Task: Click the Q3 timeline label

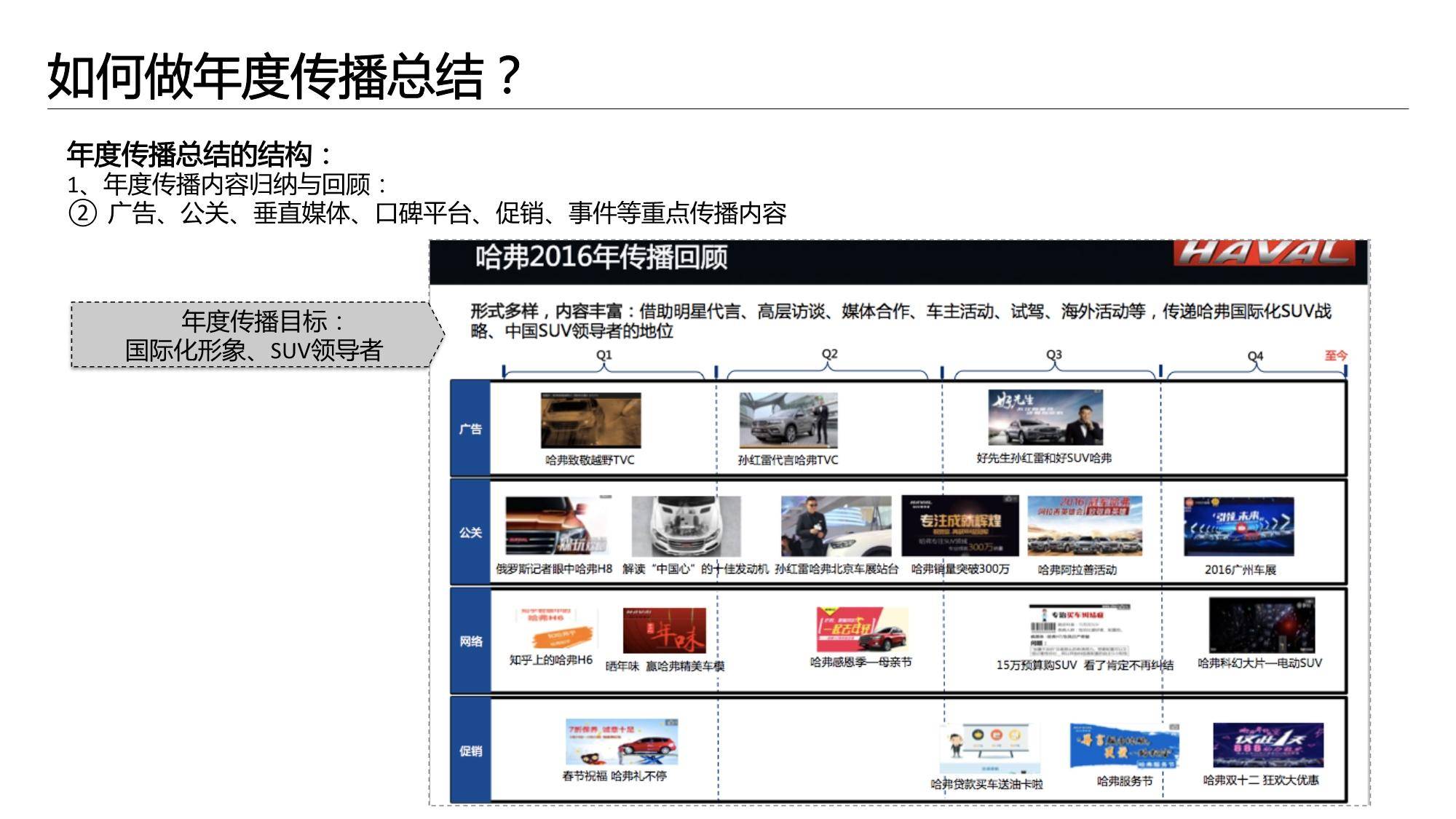Action: [1053, 355]
